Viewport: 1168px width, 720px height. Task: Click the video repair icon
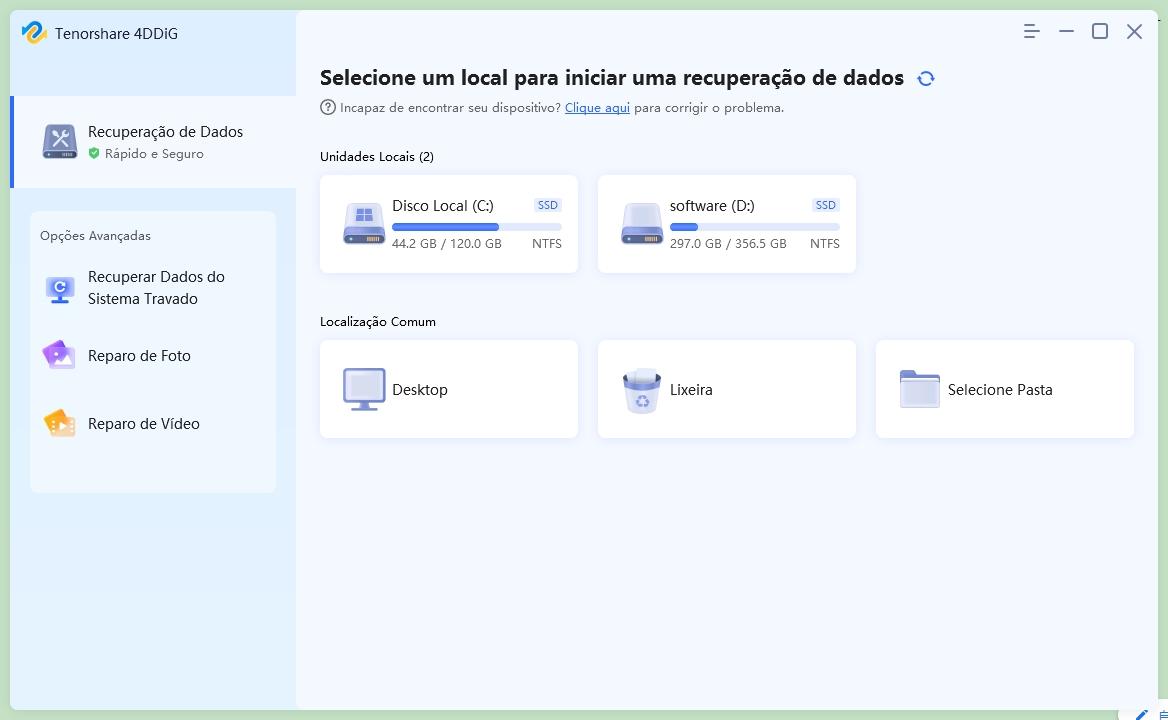[60, 423]
